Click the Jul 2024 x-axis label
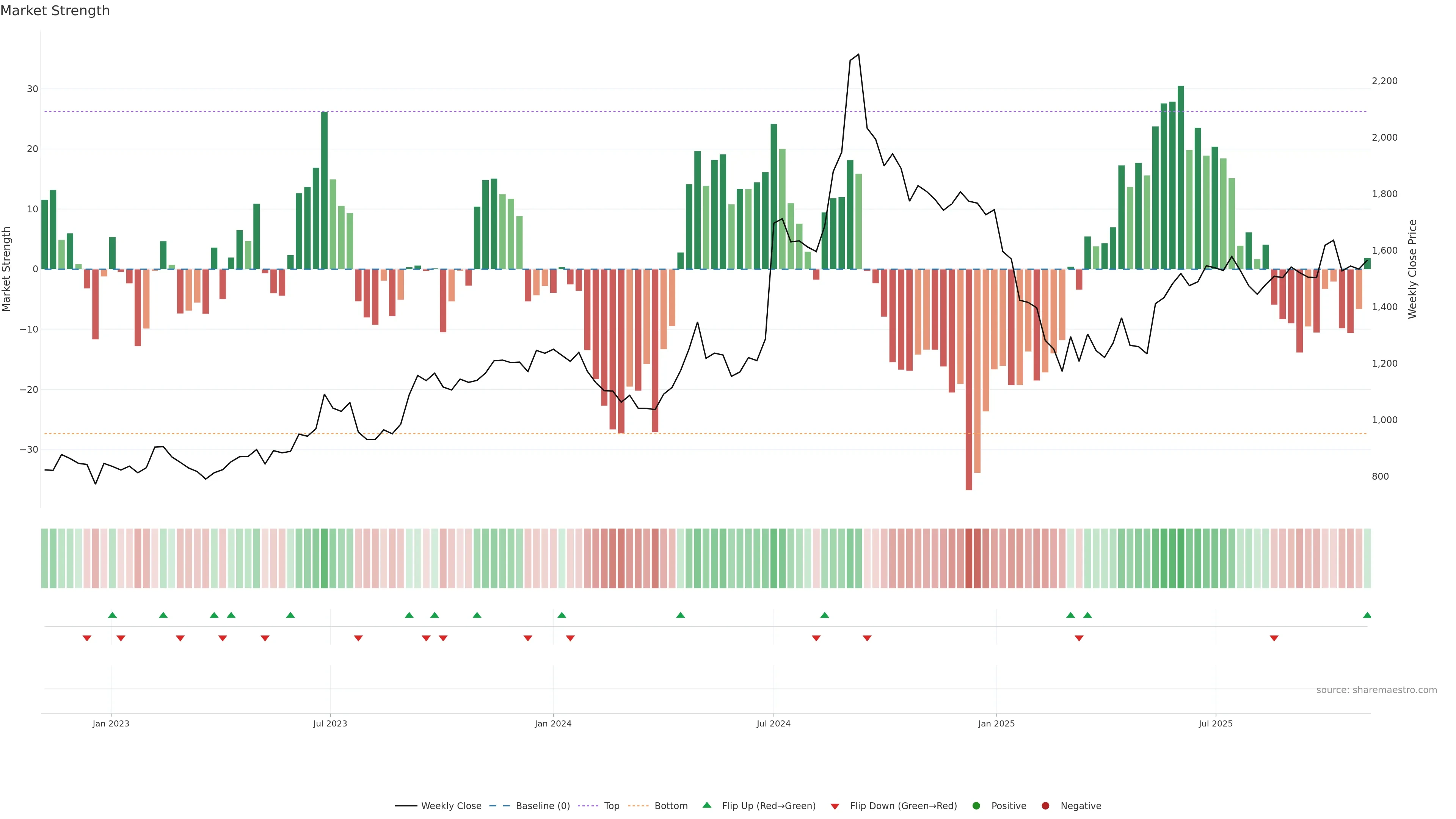Image resolution: width=1456 pixels, height=819 pixels. tap(773, 723)
